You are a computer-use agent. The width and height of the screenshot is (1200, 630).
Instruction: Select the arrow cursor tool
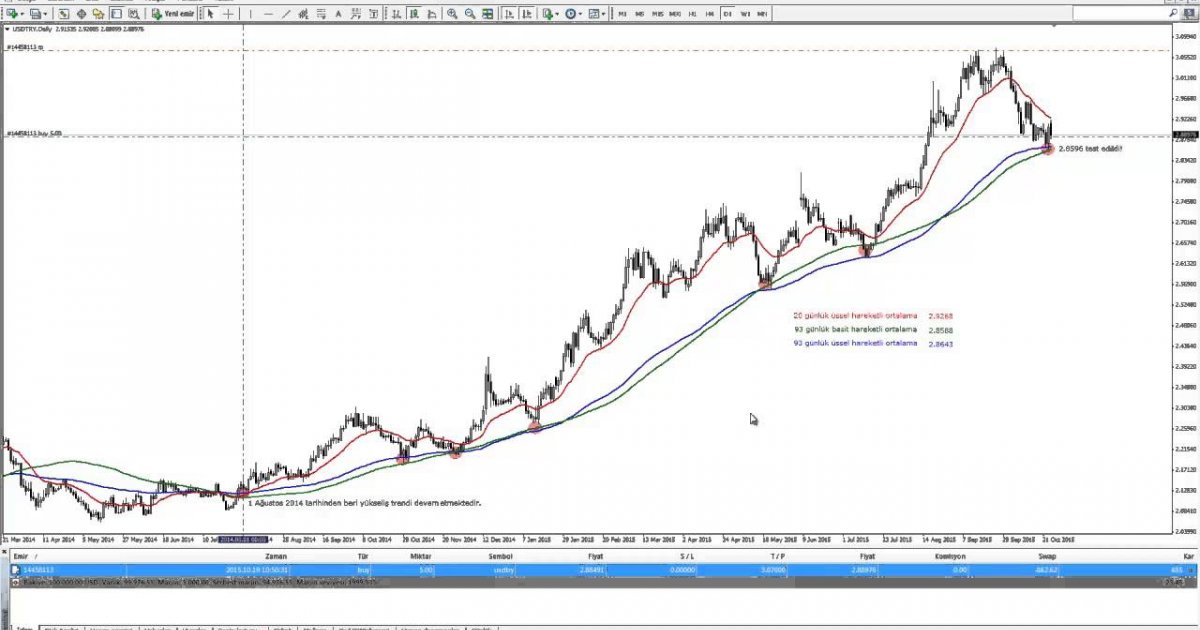(x=211, y=14)
